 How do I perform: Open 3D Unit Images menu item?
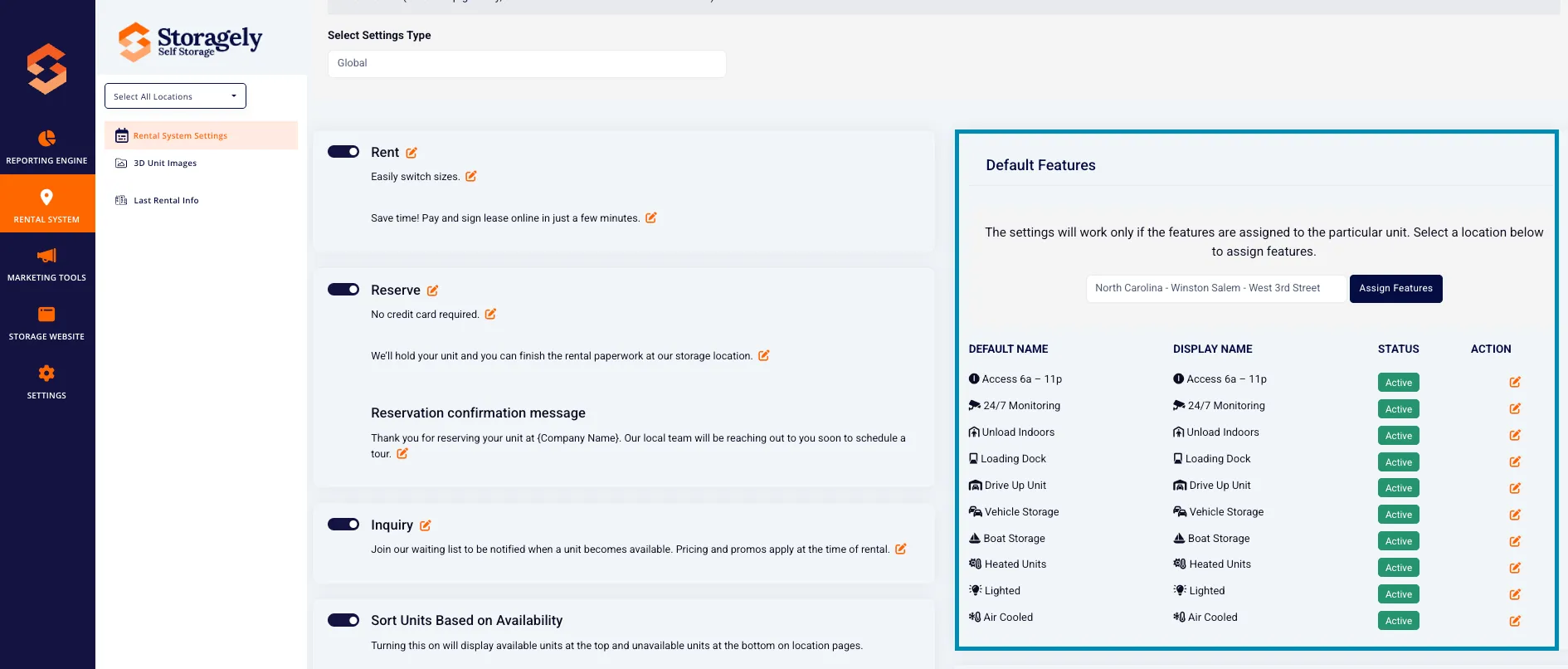165,164
